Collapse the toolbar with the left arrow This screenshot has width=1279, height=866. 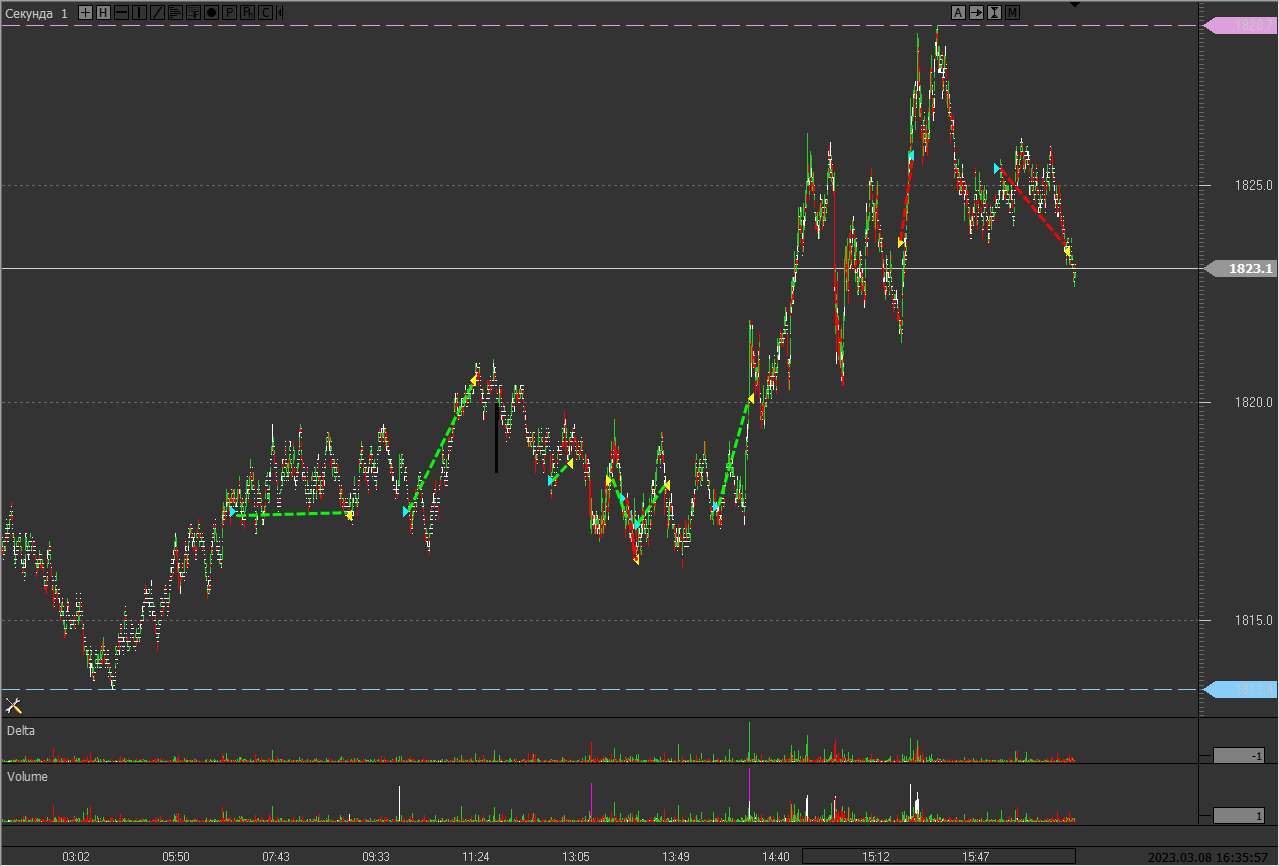coord(279,12)
